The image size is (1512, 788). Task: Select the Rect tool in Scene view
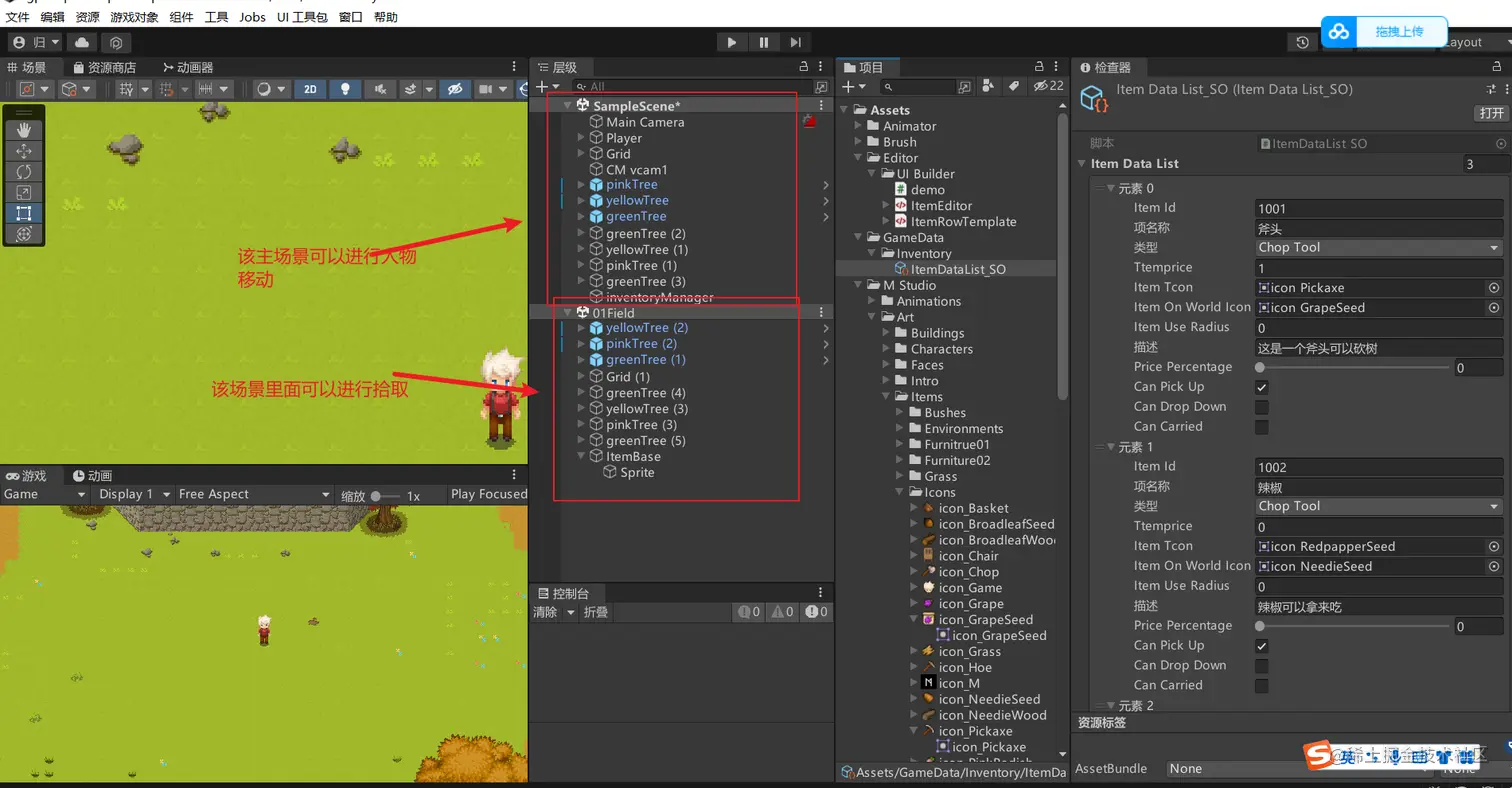point(24,213)
